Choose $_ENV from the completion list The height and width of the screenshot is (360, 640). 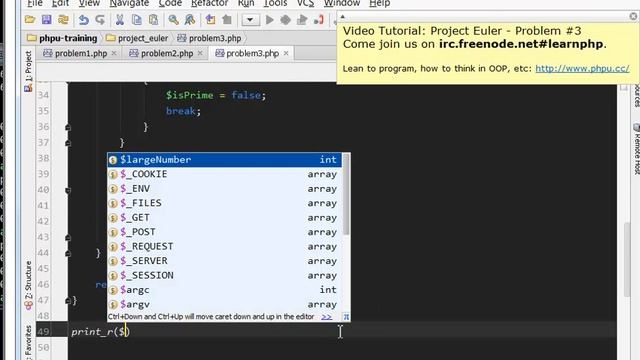pyautogui.click(x=224, y=189)
